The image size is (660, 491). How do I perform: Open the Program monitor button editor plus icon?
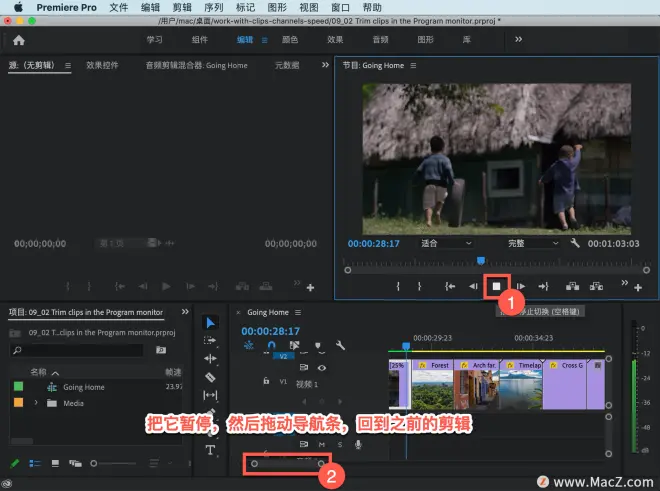(x=638, y=288)
